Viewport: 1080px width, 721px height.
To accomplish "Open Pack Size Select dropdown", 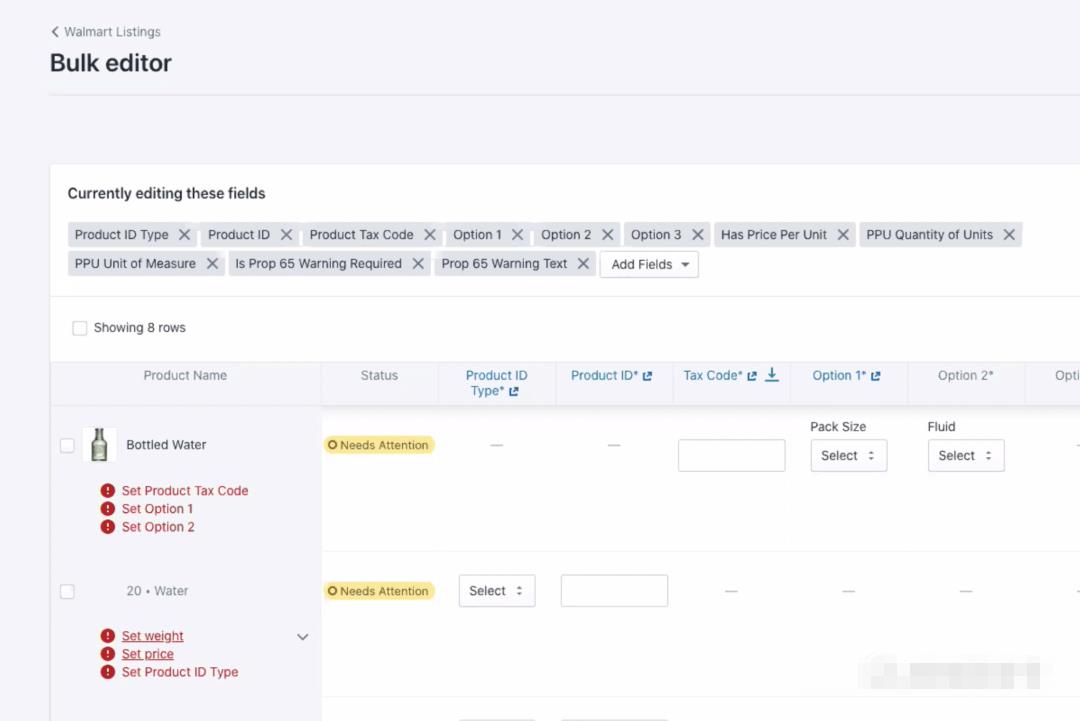I will [848, 456].
